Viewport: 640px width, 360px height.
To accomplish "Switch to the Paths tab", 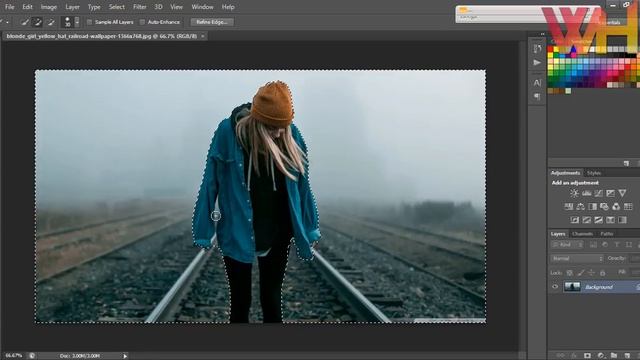I will click(x=607, y=234).
